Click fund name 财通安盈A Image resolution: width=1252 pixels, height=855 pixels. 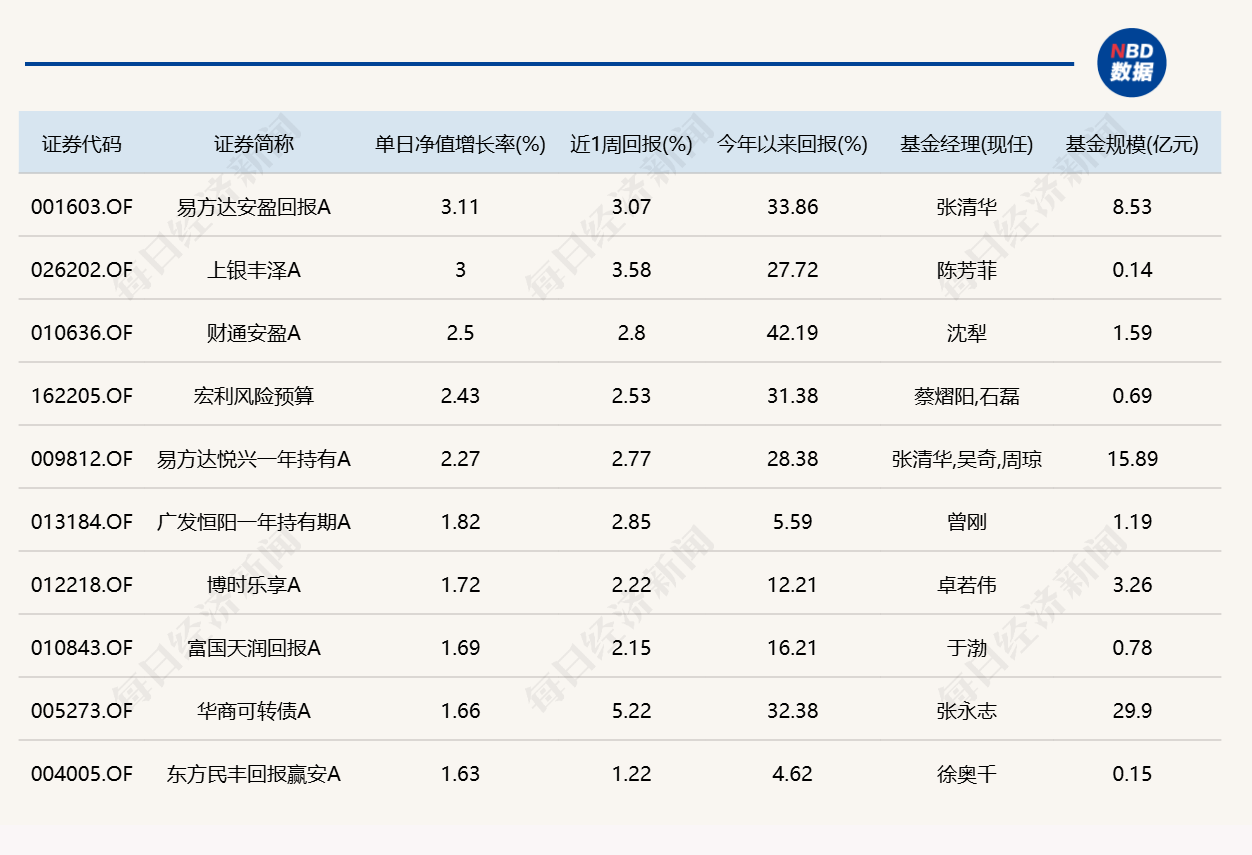[254, 333]
